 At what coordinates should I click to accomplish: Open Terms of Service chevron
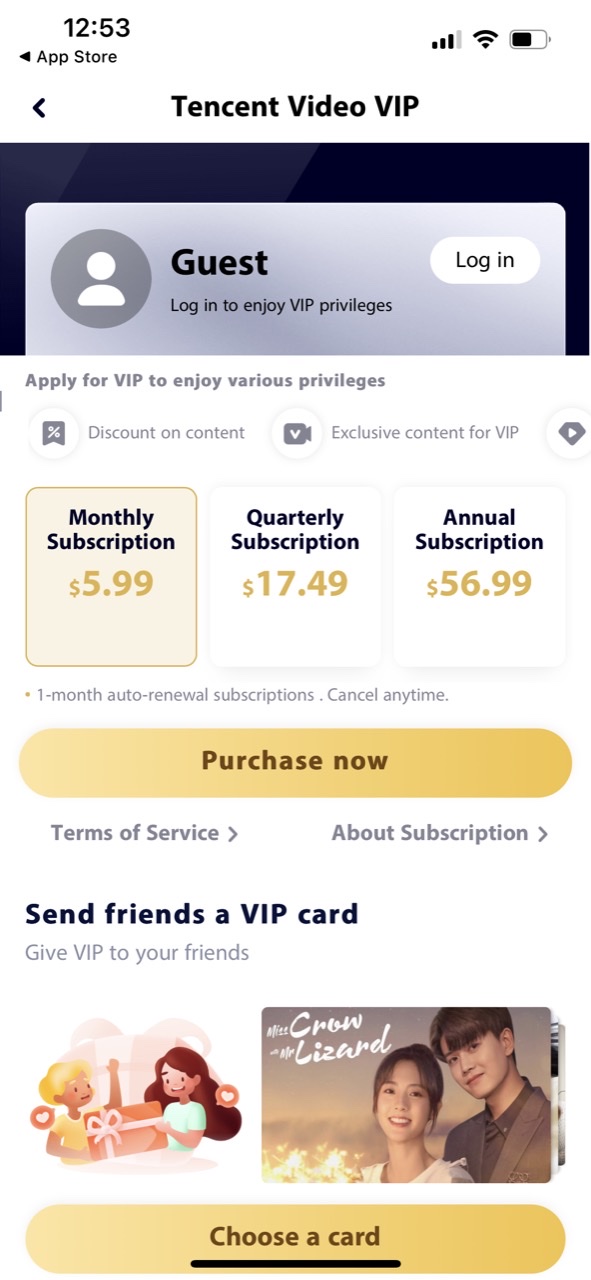click(233, 834)
